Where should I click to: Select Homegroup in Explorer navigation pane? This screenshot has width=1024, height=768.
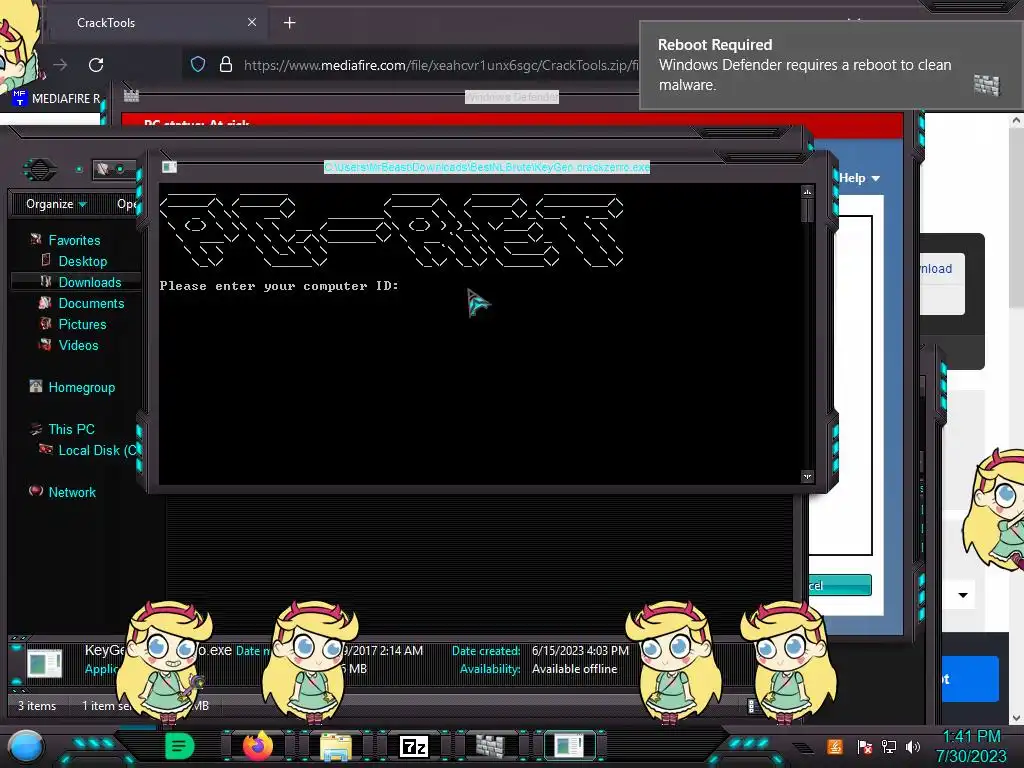pyautogui.click(x=82, y=387)
